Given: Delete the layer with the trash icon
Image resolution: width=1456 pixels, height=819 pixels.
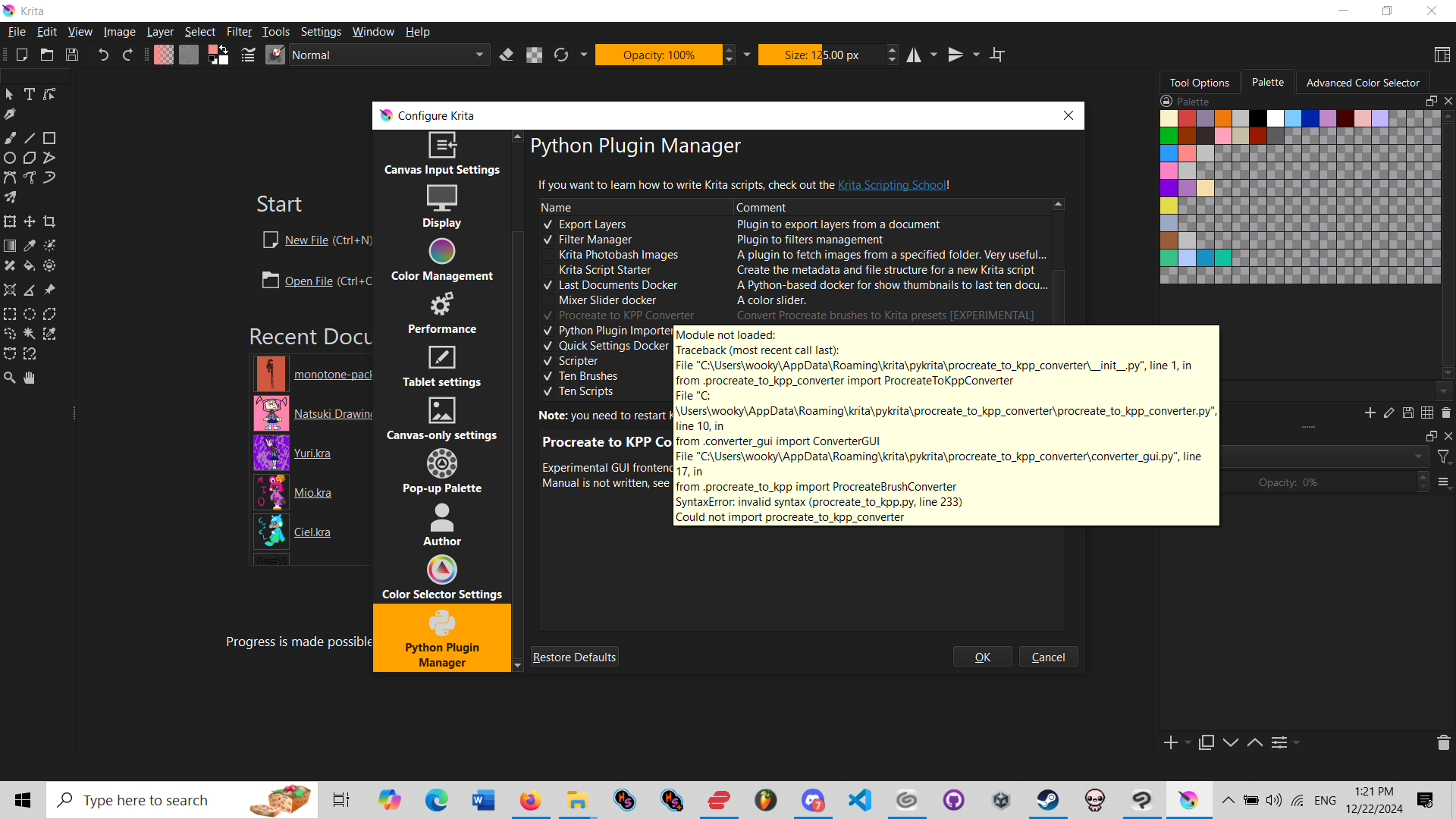Looking at the screenshot, I should (1443, 742).
